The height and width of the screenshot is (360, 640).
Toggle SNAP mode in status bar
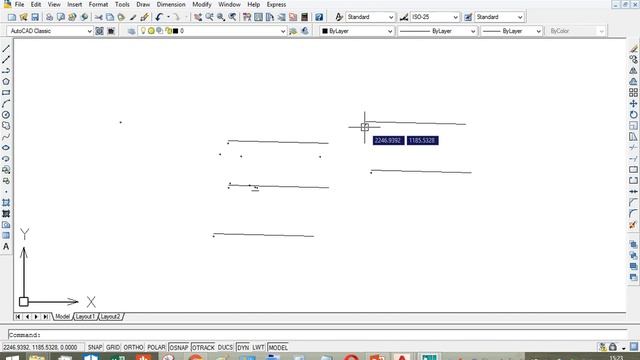point(95,347)
